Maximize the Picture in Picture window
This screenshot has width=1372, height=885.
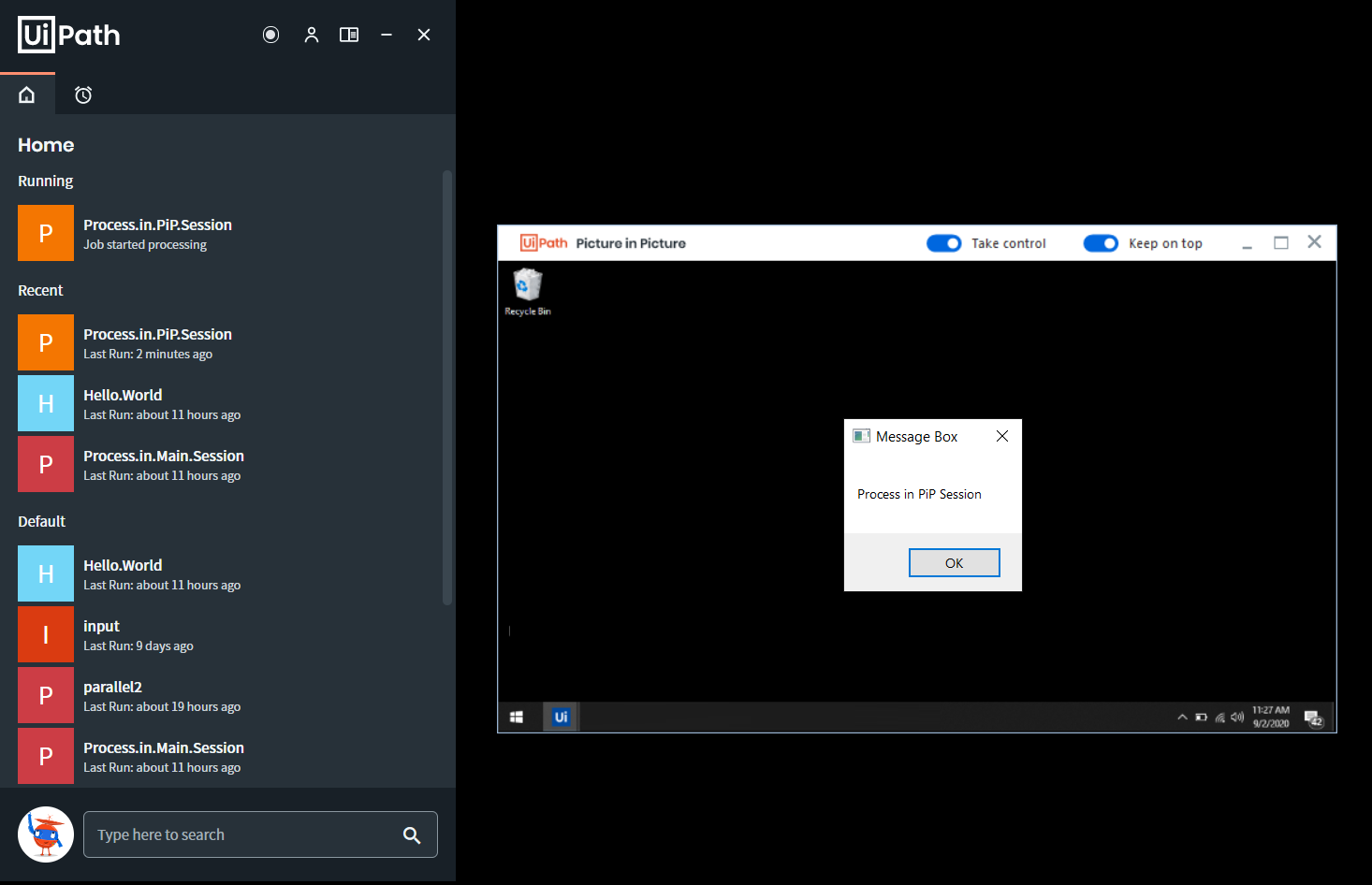click(x=1281, y=243)
